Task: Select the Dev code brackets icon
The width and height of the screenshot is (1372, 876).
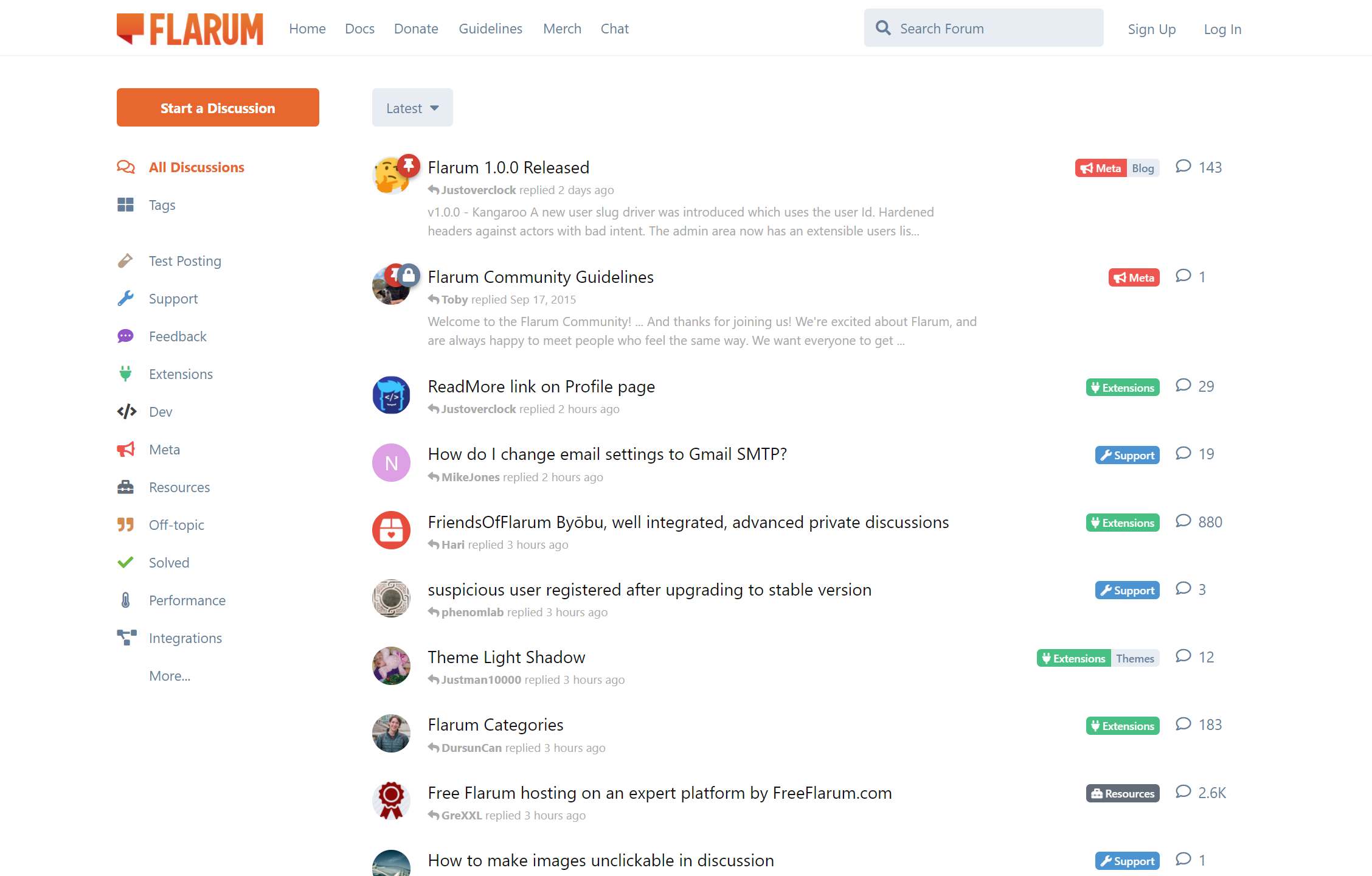Action: (x=125, y=411)
